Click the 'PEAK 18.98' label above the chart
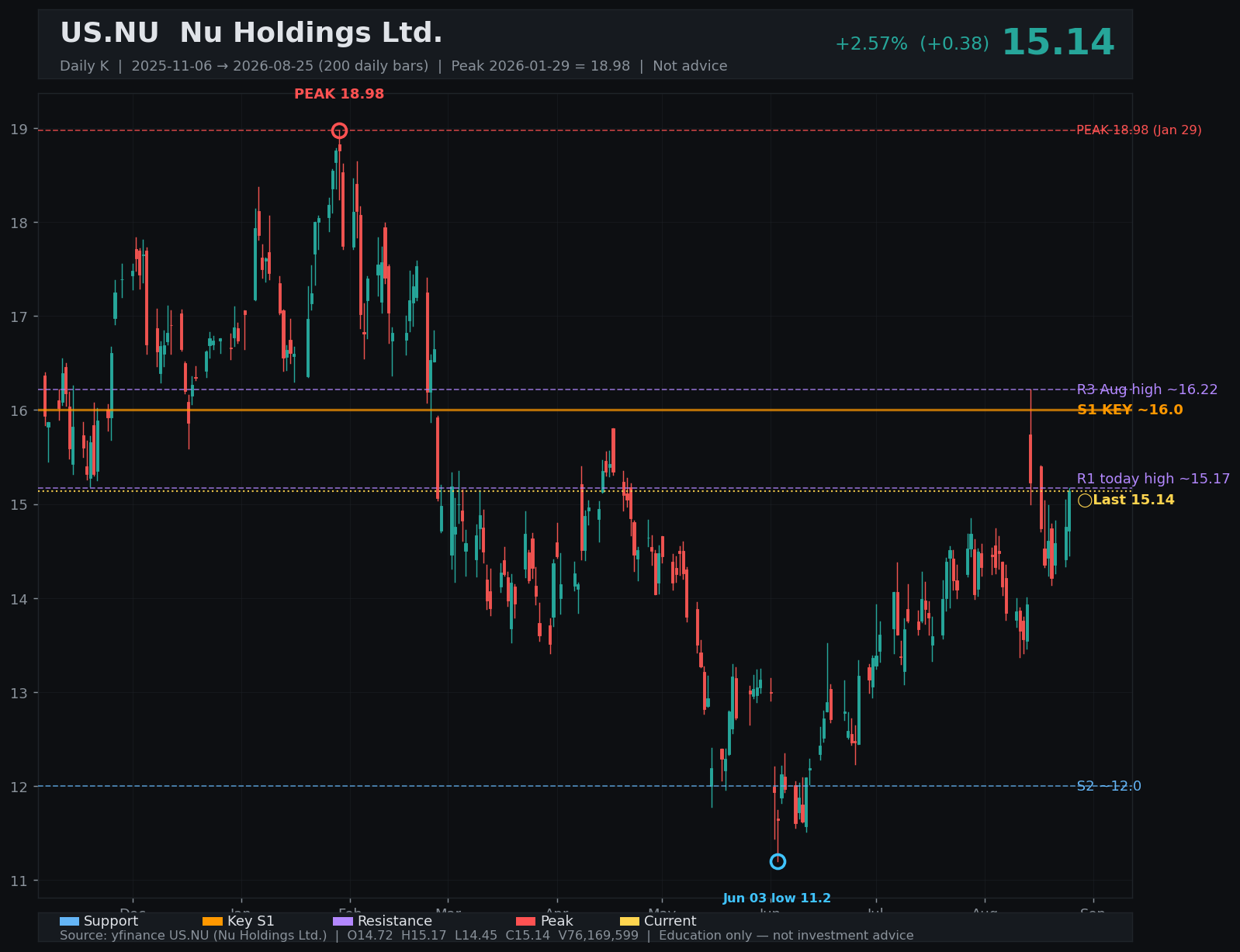The width and height of the screenshot is (1240, 952). pyautogui.click(x=339, y=94)
